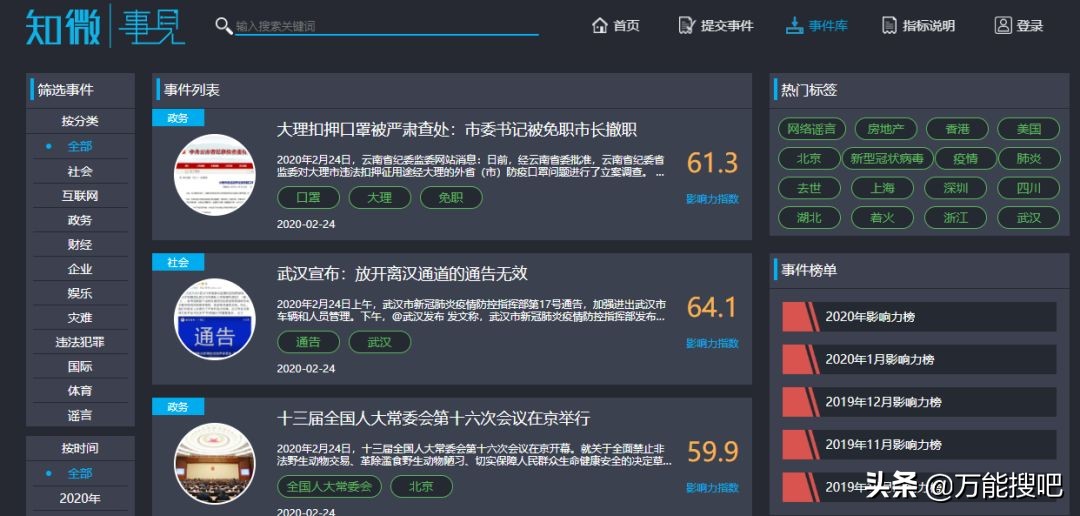Viewport: 1080px width, 516px height.
Task: Select 全部 under 按分类 filter
Action: pos(80,146)
